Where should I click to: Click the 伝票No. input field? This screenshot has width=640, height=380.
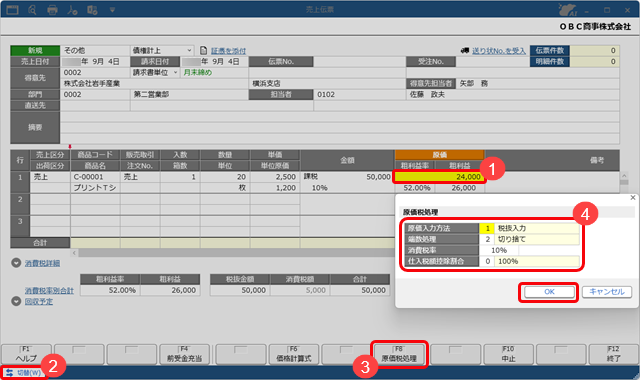tap(360, 62)
